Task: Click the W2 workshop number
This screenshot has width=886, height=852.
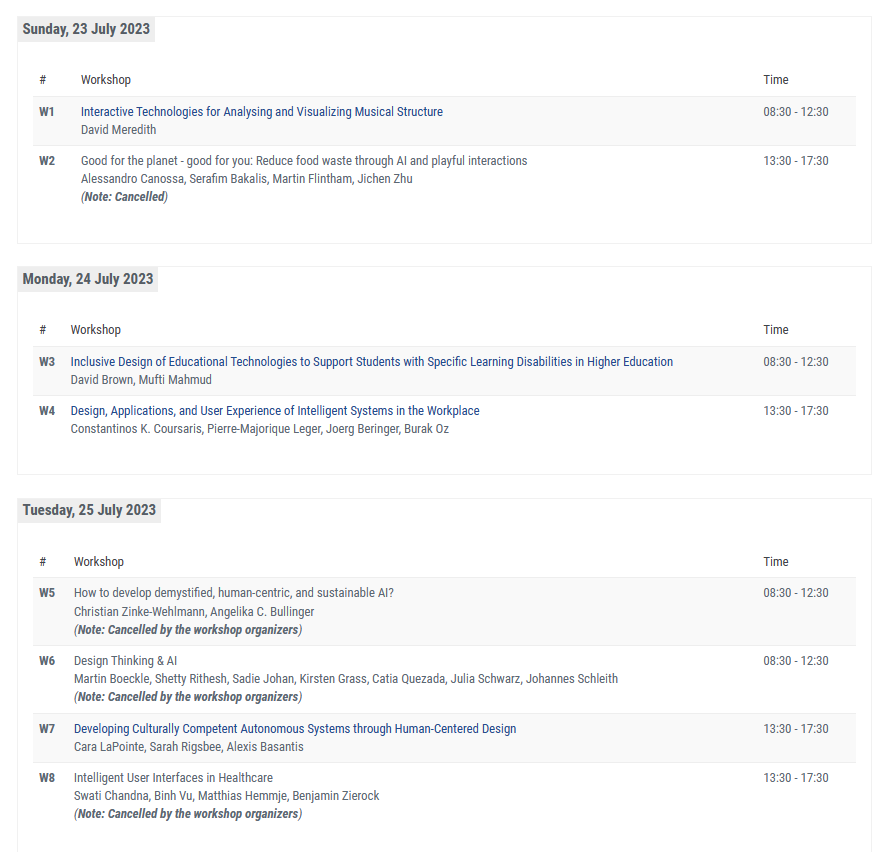Action: coord(47,161)
